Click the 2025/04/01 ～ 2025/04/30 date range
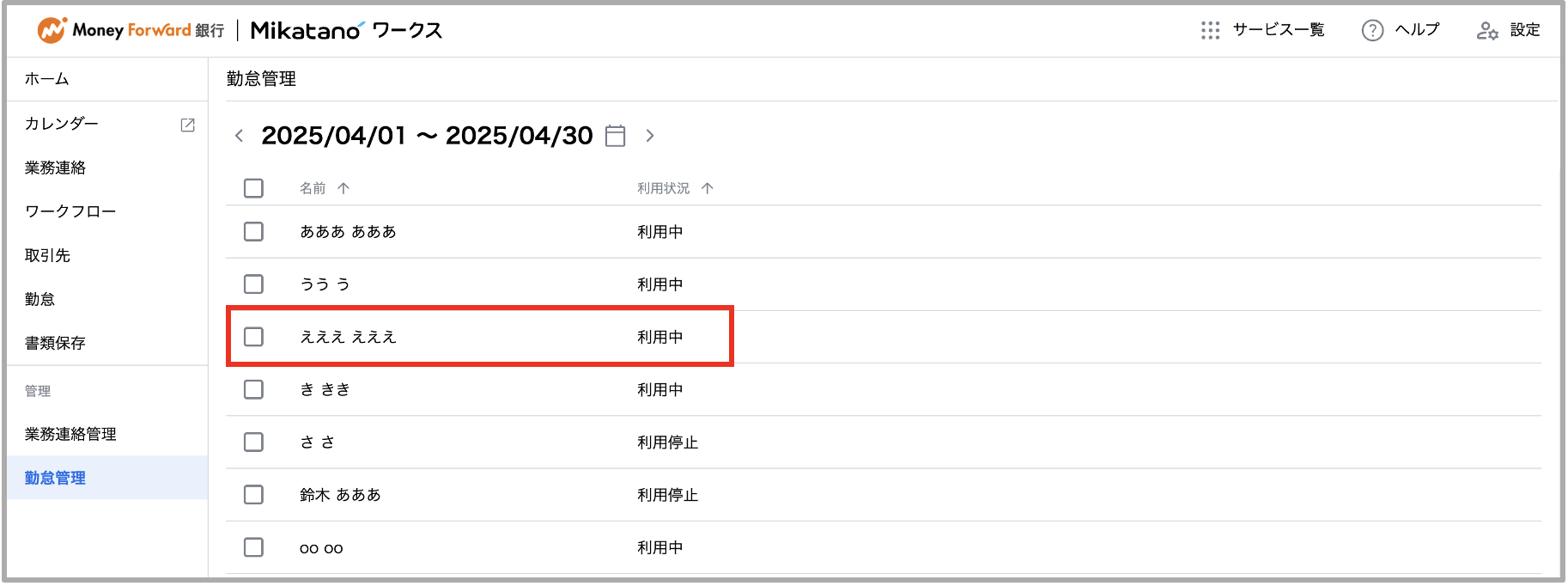Viewport: 1568px width, 586px height. [427, 136]
